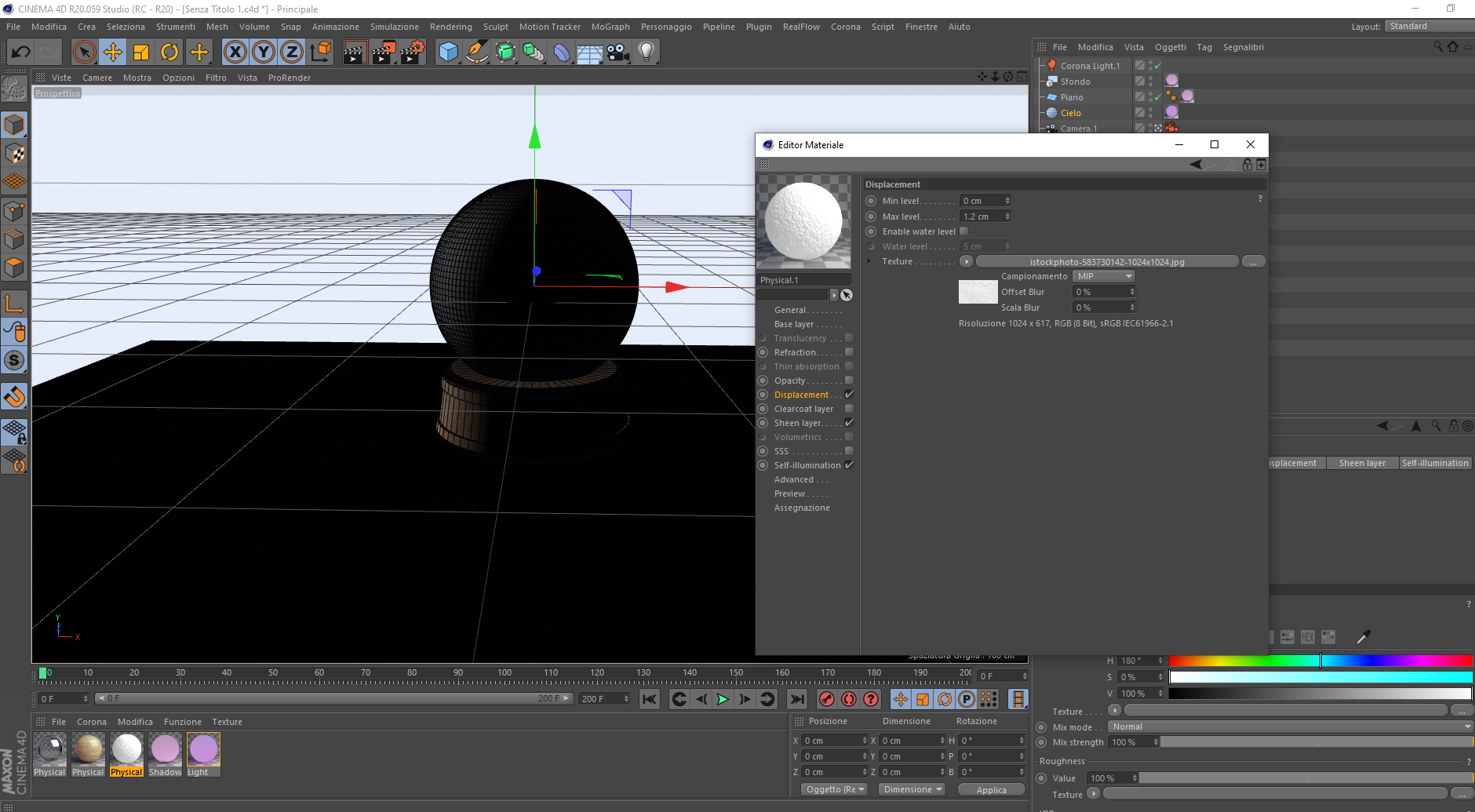
Task: Toggle Self-illumination checkbox
Action: (x=849, y=465)
